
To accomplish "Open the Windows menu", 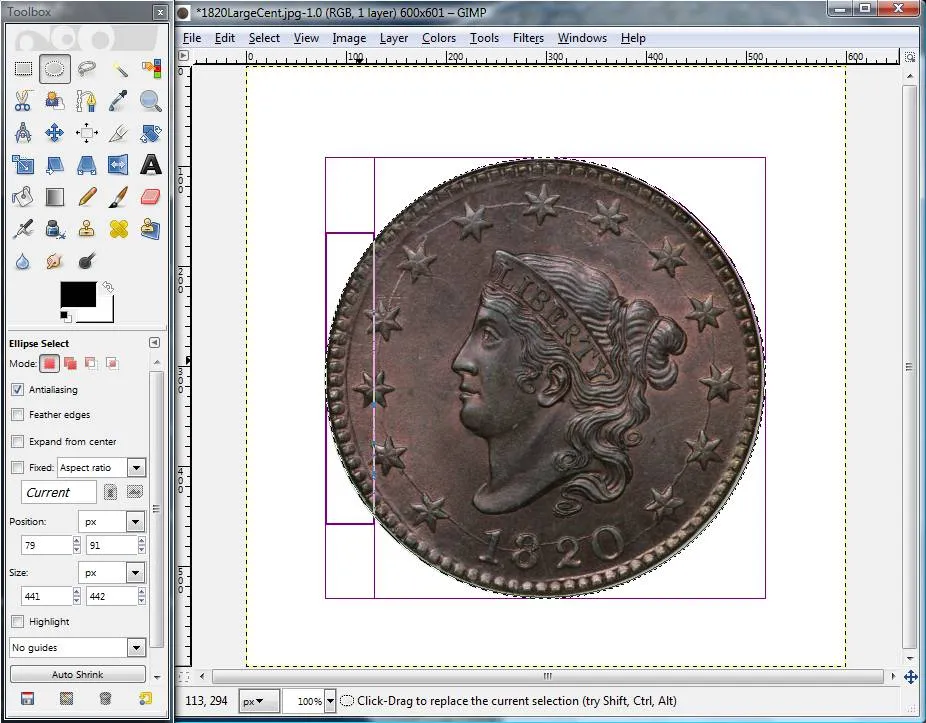I will click(582, 38).
